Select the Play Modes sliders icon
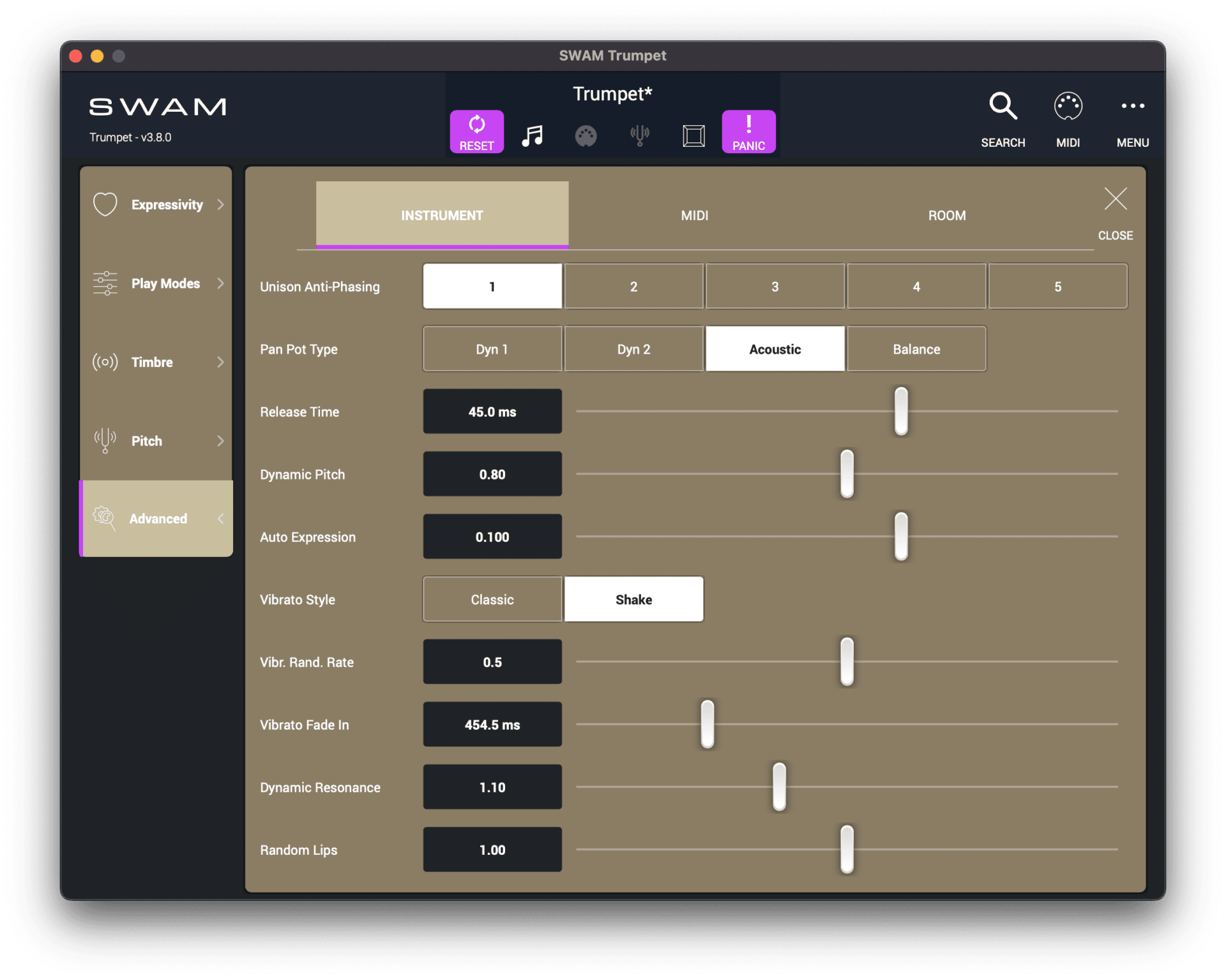Image resolution: width=1226 pixels, height=980 pixels. tap(104, 283)
